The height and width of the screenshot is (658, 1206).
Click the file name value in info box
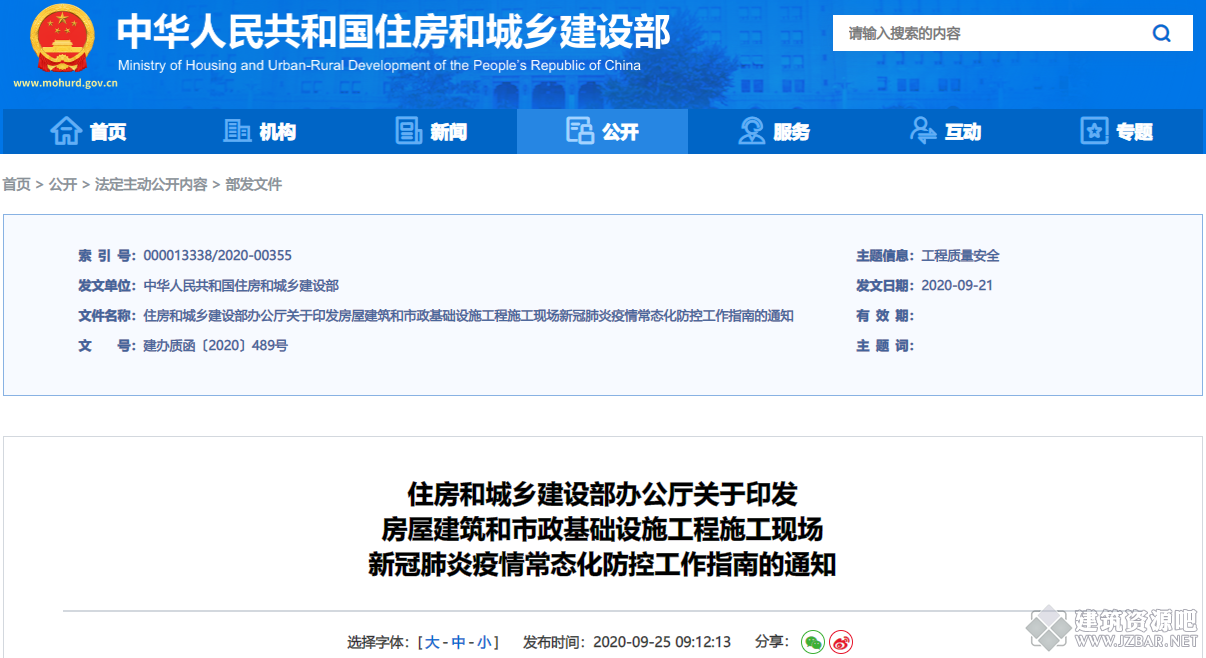469,316
